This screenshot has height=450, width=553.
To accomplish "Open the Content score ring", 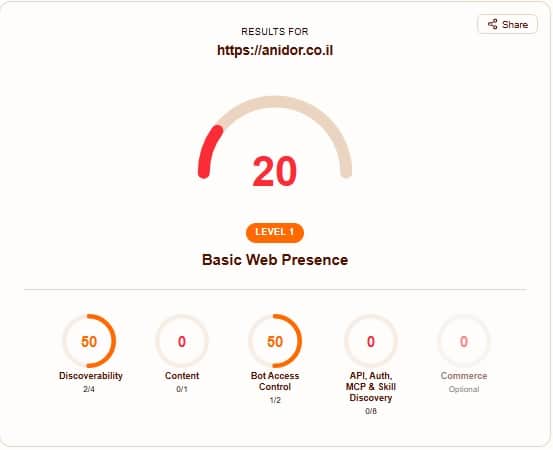I will 182,341.
